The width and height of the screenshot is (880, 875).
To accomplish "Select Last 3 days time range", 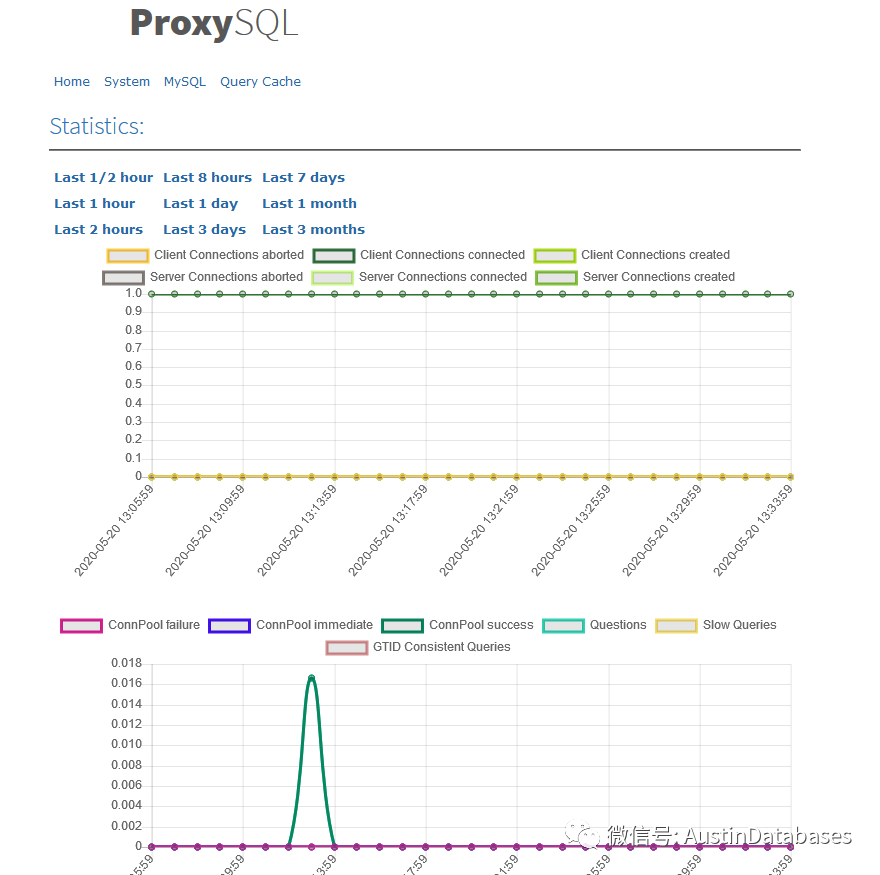I will tap(204, 229).
